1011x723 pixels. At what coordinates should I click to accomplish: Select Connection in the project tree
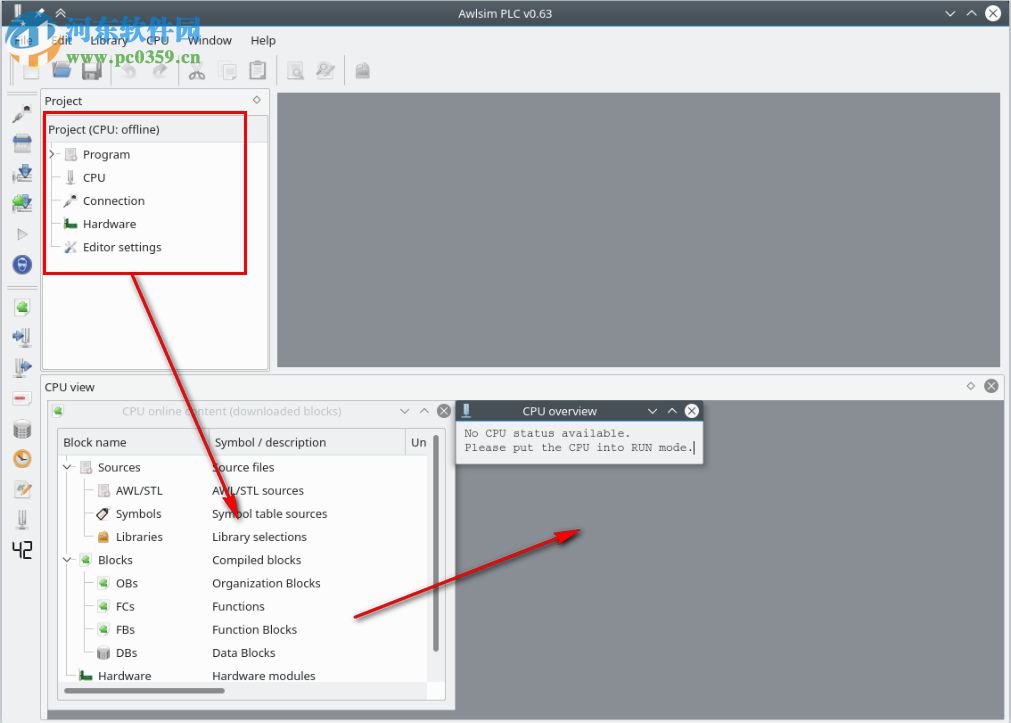(x=113, y=201)
